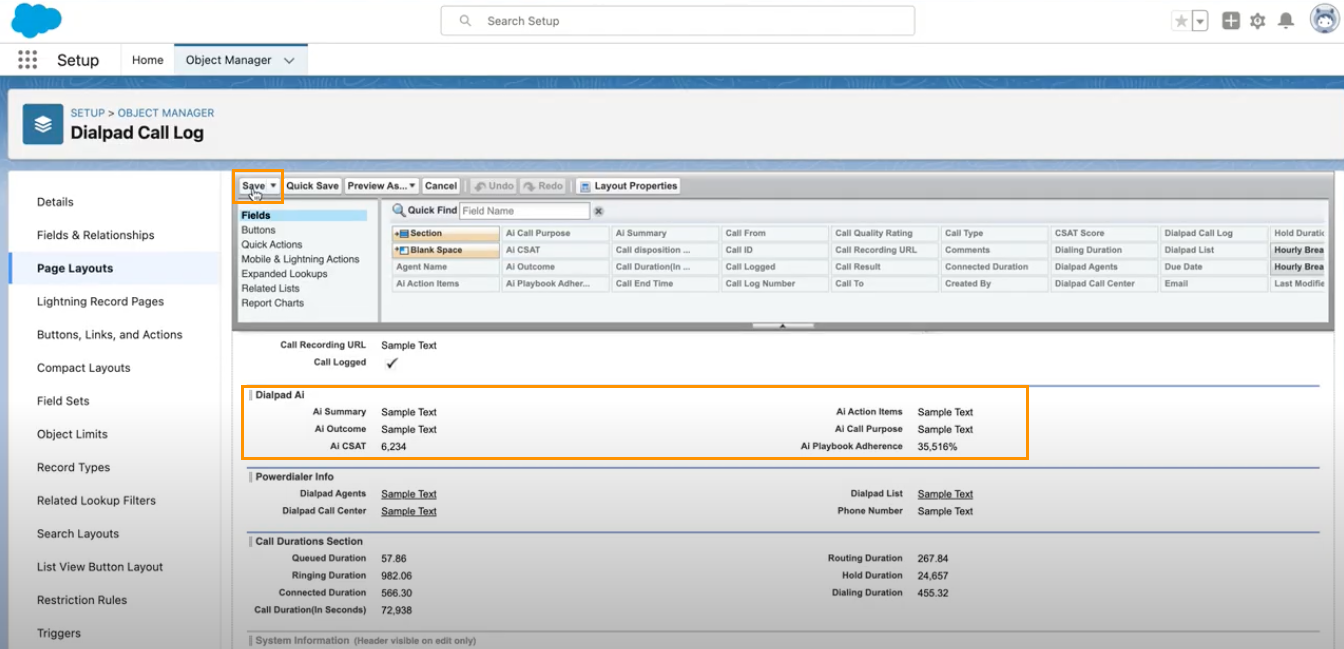
Task: Collapse the palette using the handle arrow
Action: 782,325
